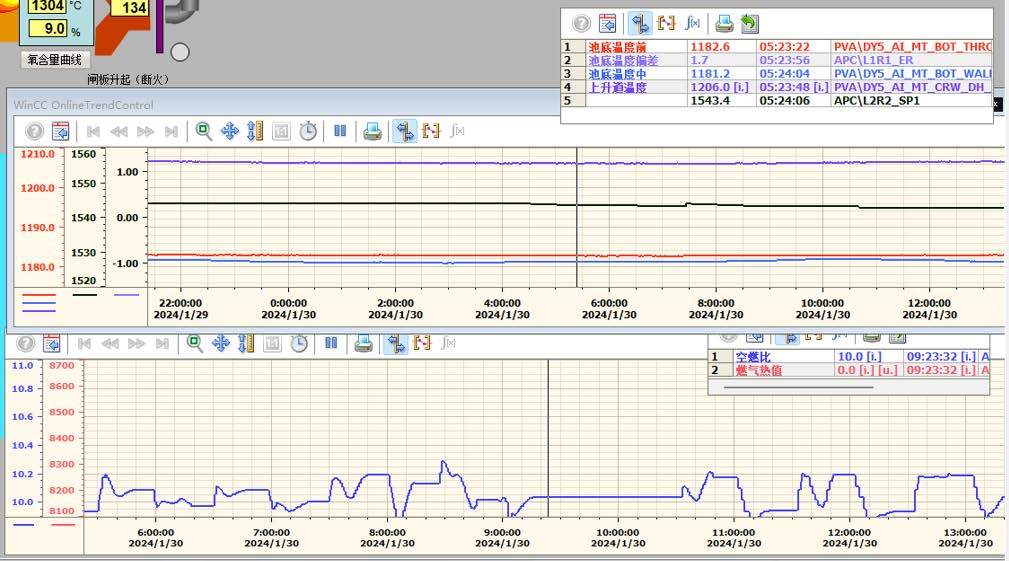Open configuration dialog in ruler table window
Screen dimensions: 1009x561
607,24
